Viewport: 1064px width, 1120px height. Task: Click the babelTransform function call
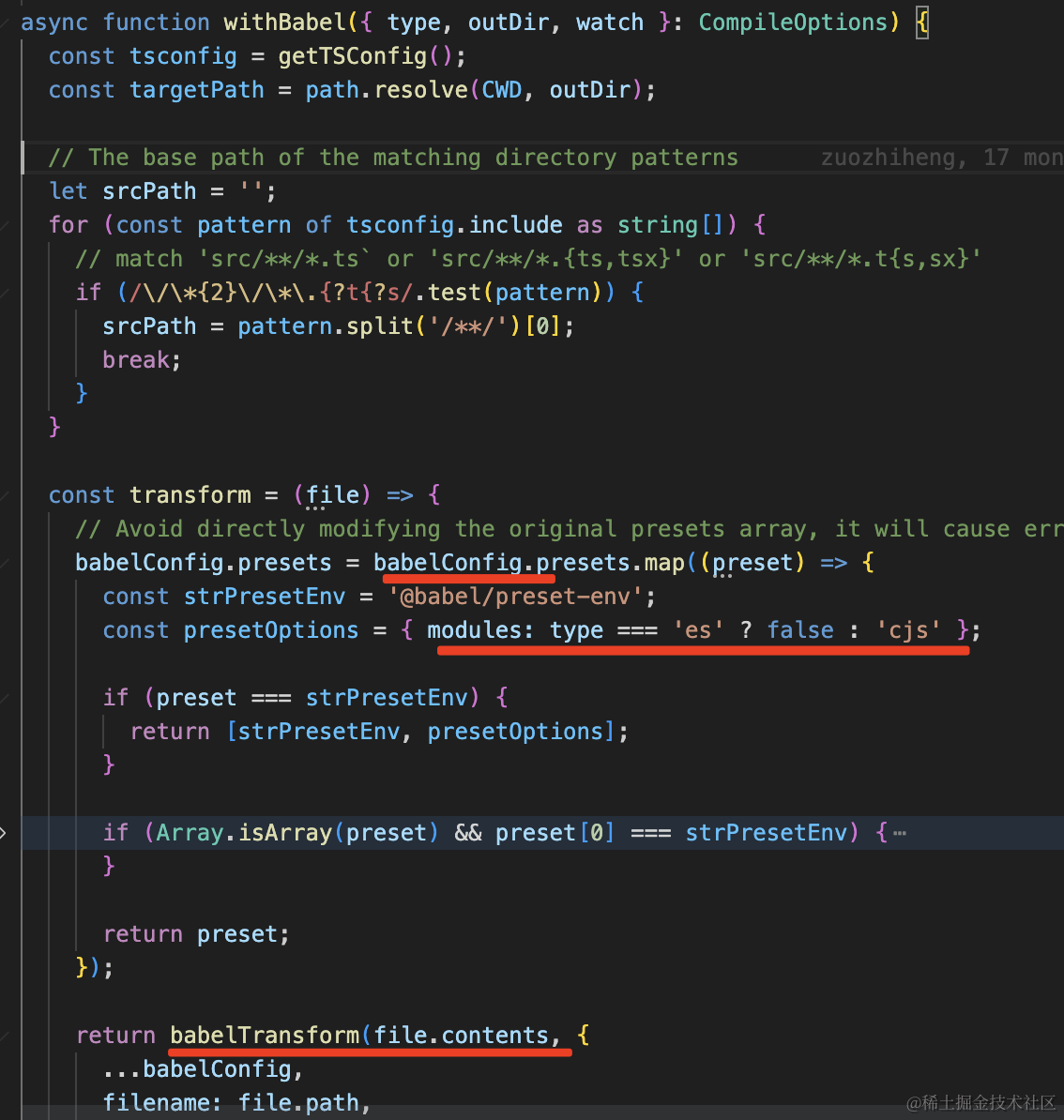(x=265, y=1036)
